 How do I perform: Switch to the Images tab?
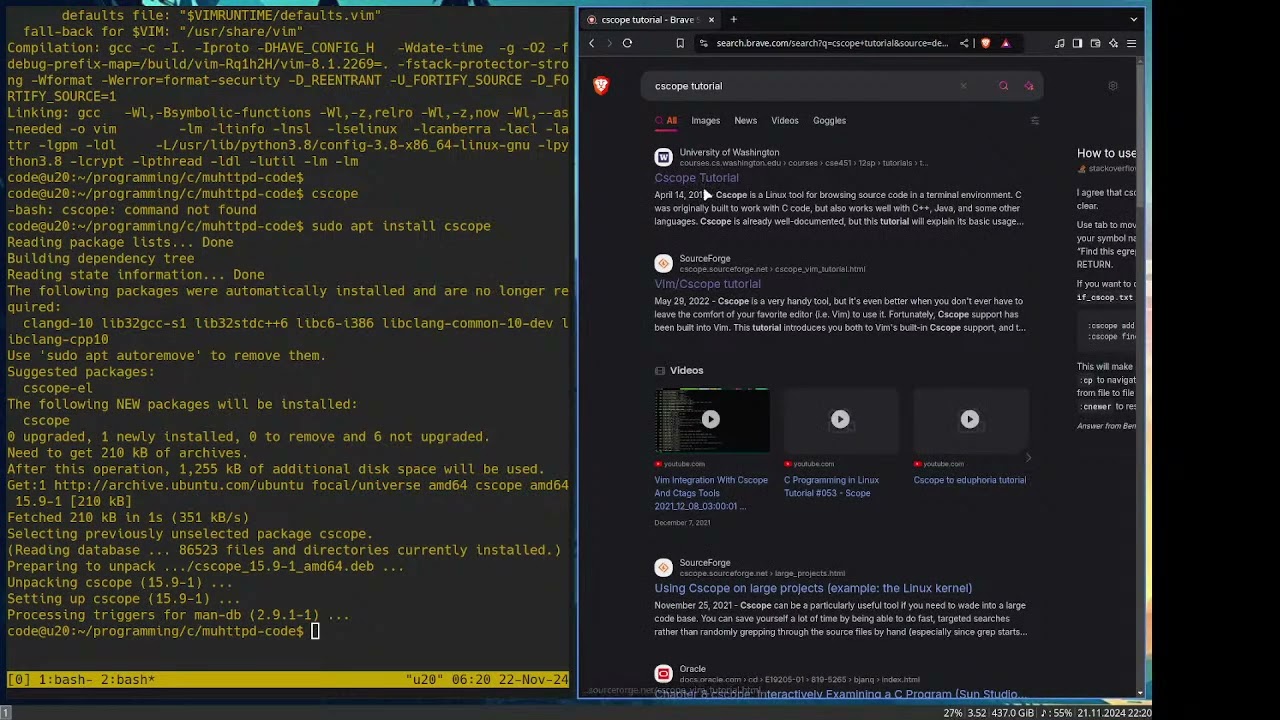pos(705,120)
